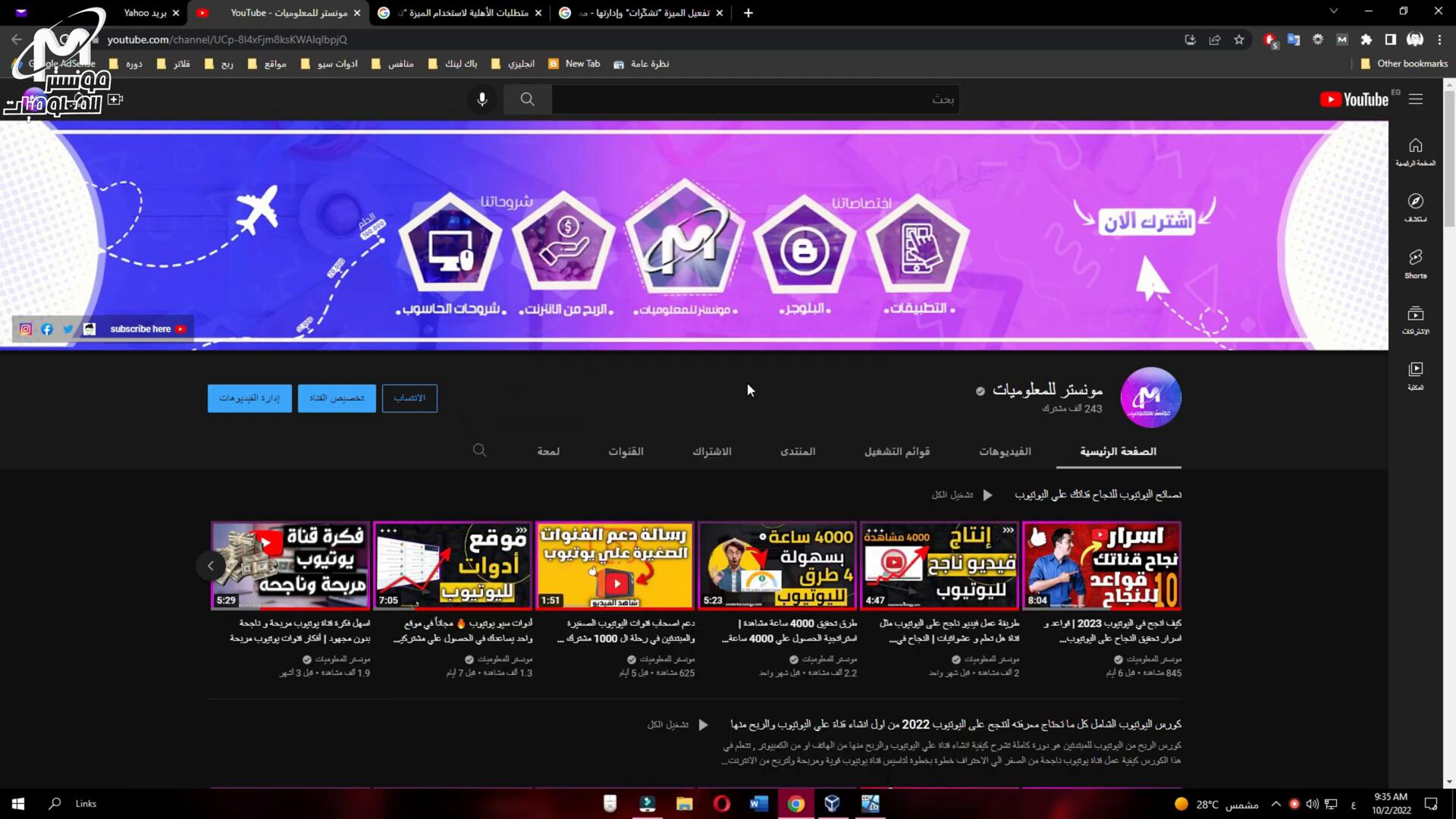Toggle the YouTube hamburger guide menu
Viewport: 1456px width, 819px height.
(x=1416, y=99)
